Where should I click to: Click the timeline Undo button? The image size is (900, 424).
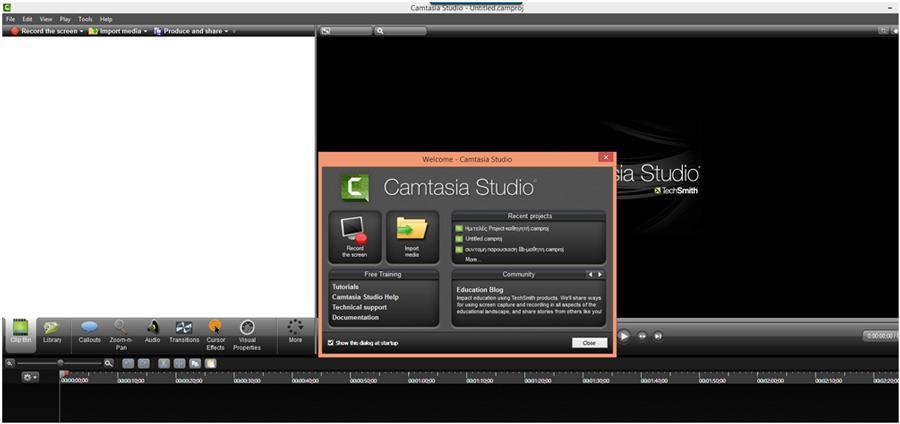(128, 363)
